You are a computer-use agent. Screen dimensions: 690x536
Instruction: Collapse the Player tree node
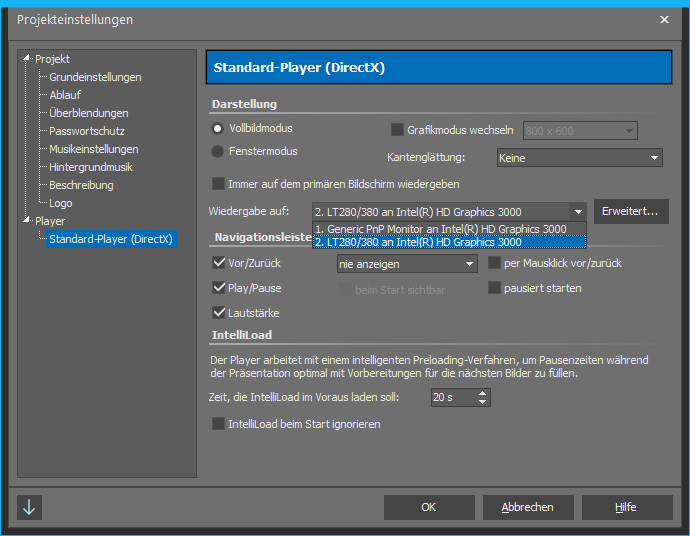click(27, 221)
